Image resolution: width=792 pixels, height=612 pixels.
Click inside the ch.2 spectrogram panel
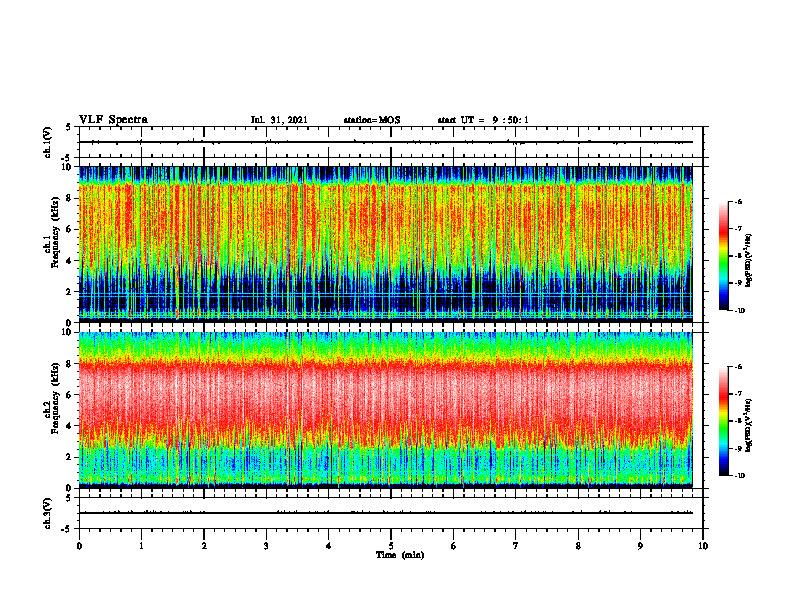pyautogui.click(x=386, y=410)
